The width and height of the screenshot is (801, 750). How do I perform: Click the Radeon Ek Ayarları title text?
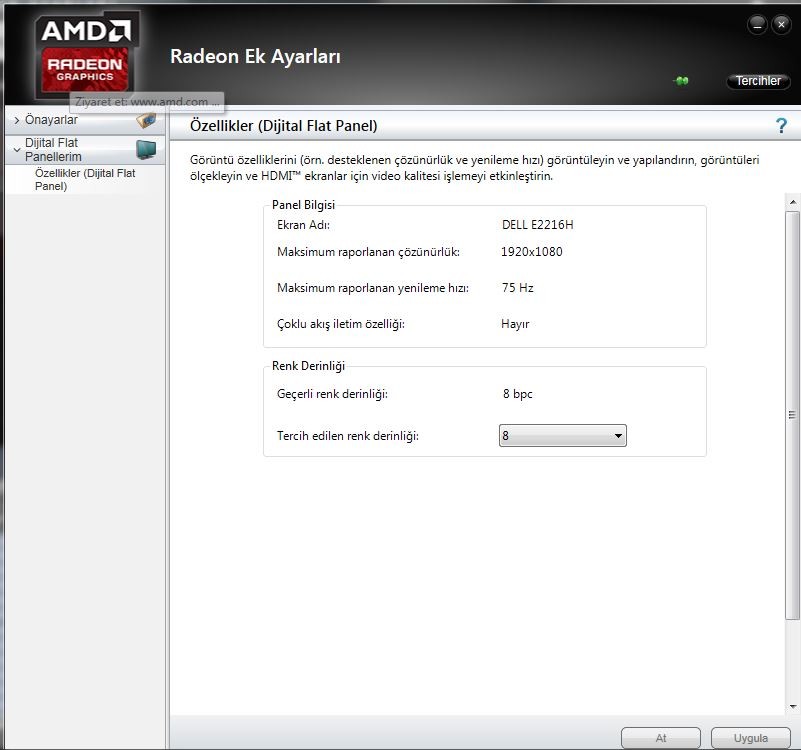255,56
